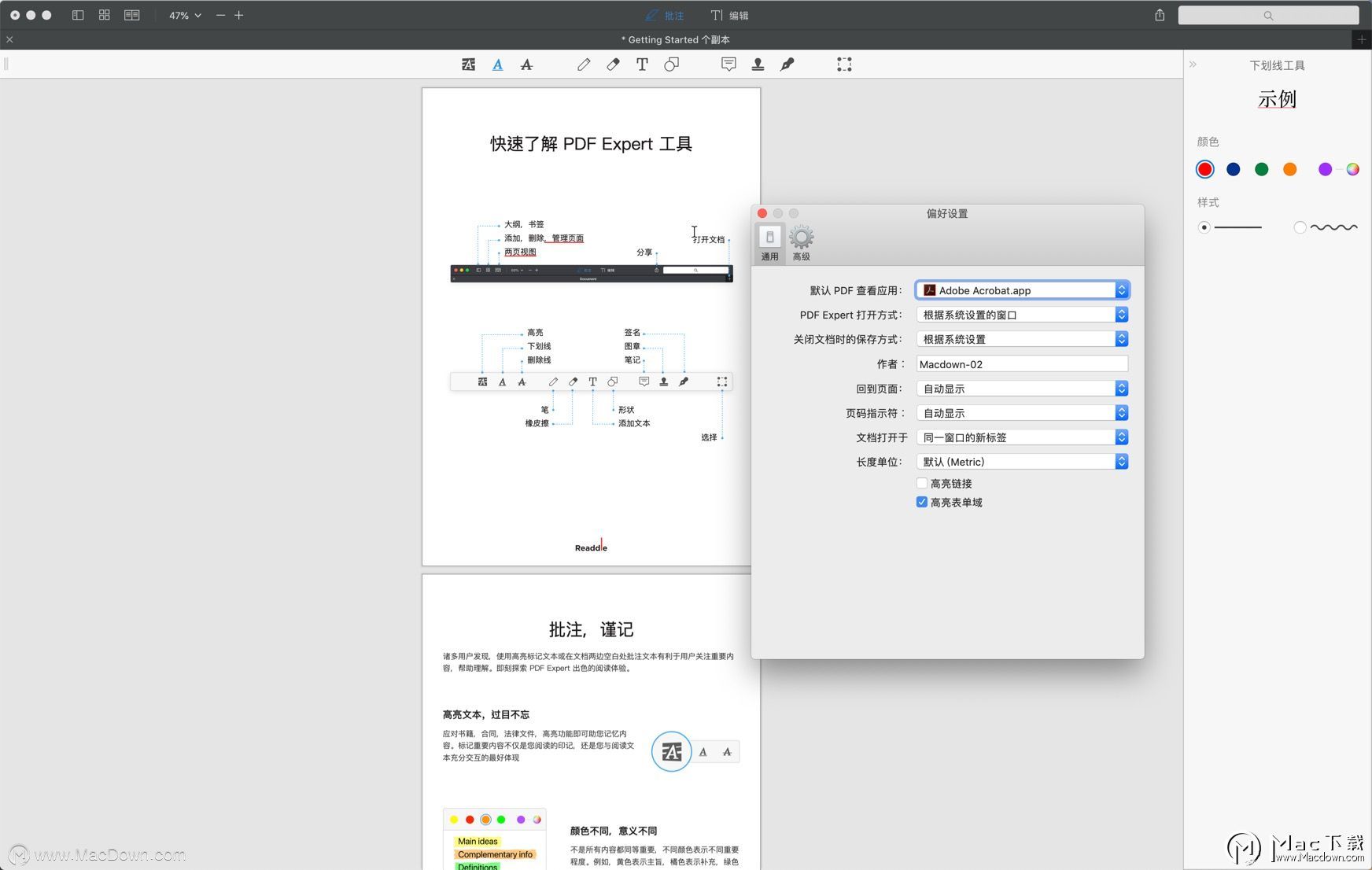1372x870 pixels.
Task: Open the 高级 Advanced preferences tab
Action: coord(801,243)
